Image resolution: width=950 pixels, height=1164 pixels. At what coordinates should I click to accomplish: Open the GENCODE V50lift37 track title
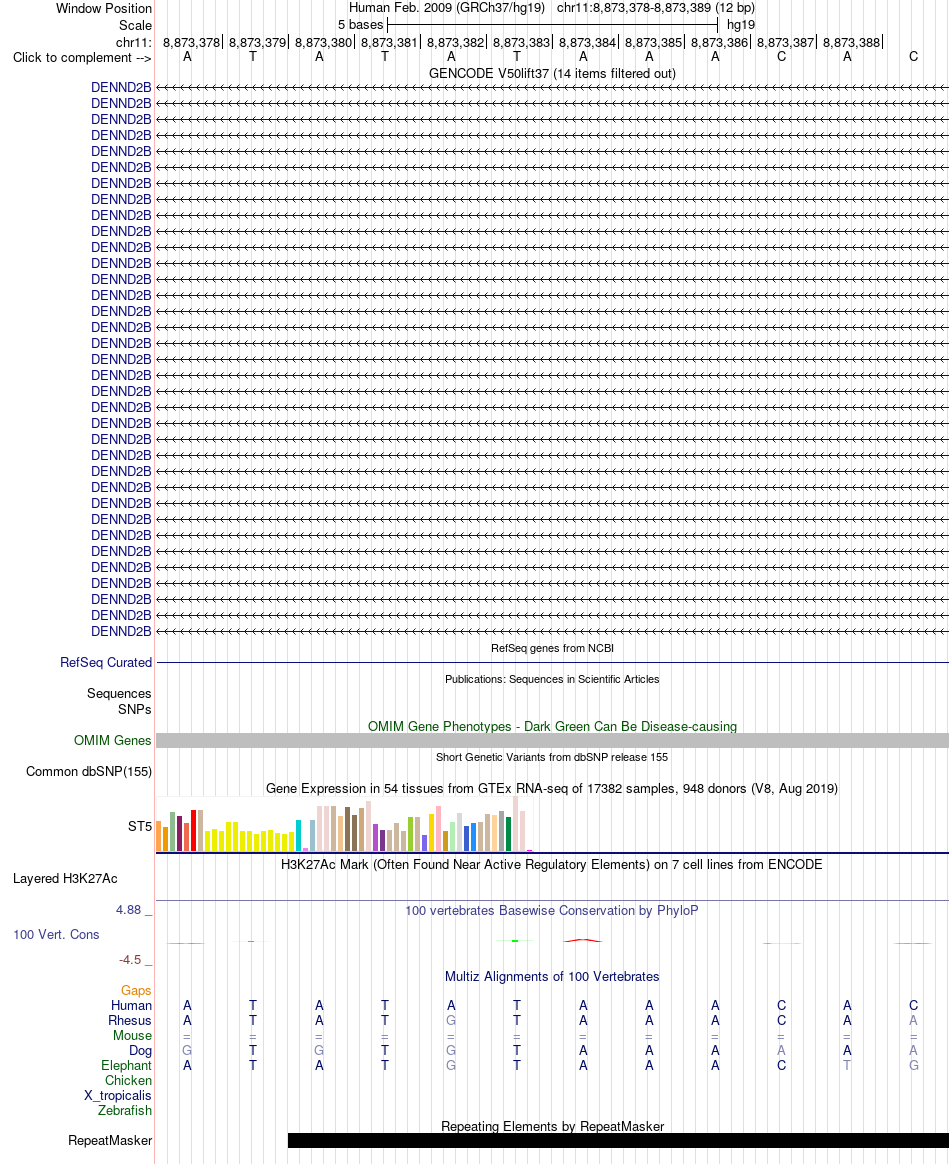click(552, 73)
